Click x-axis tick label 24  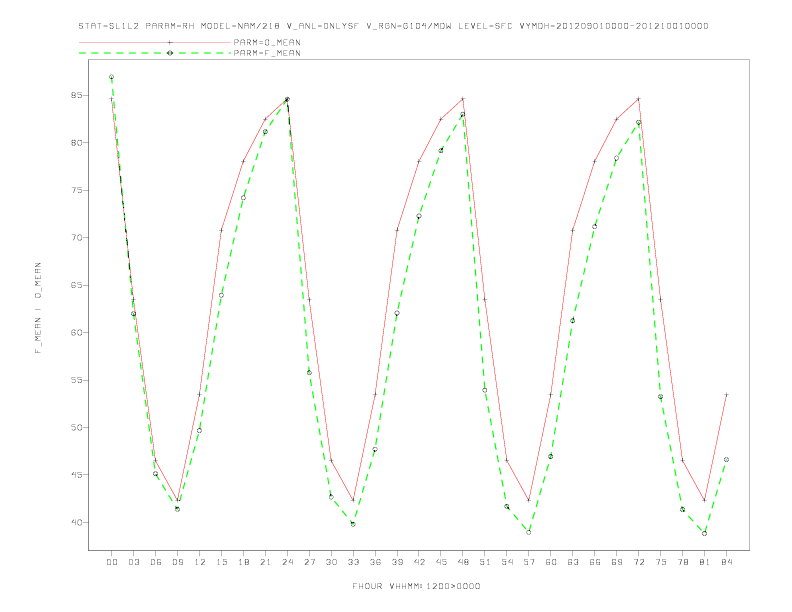point(287,562)
